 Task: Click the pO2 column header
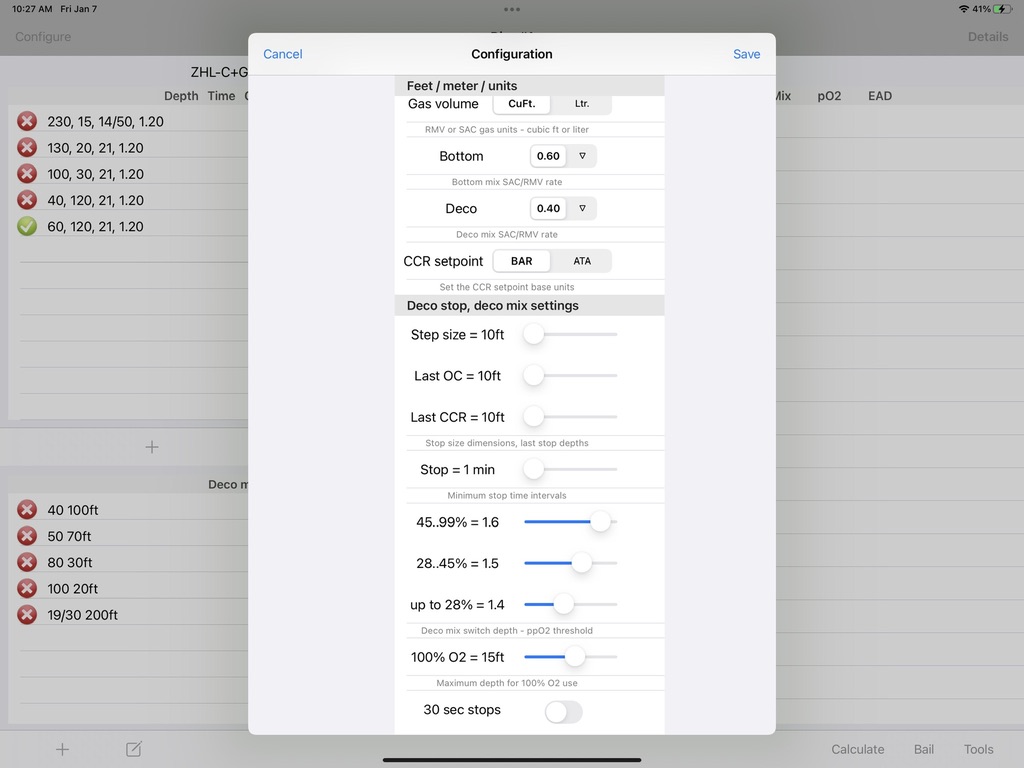[829, 96]
